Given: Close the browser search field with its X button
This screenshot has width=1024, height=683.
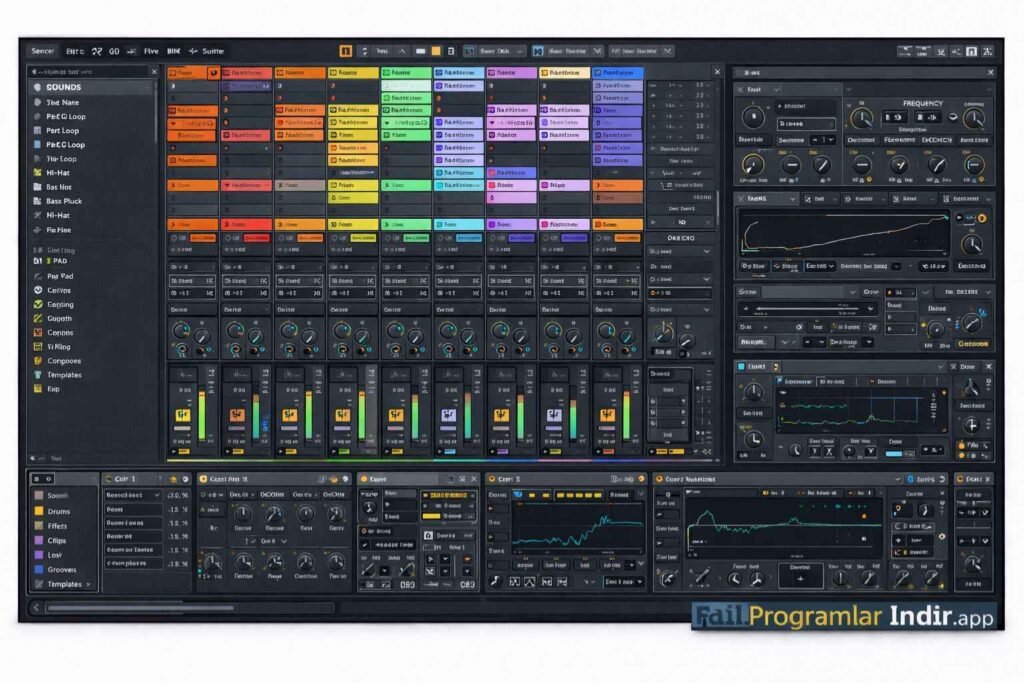Looking at the screenshot, I should click(153, 70).
